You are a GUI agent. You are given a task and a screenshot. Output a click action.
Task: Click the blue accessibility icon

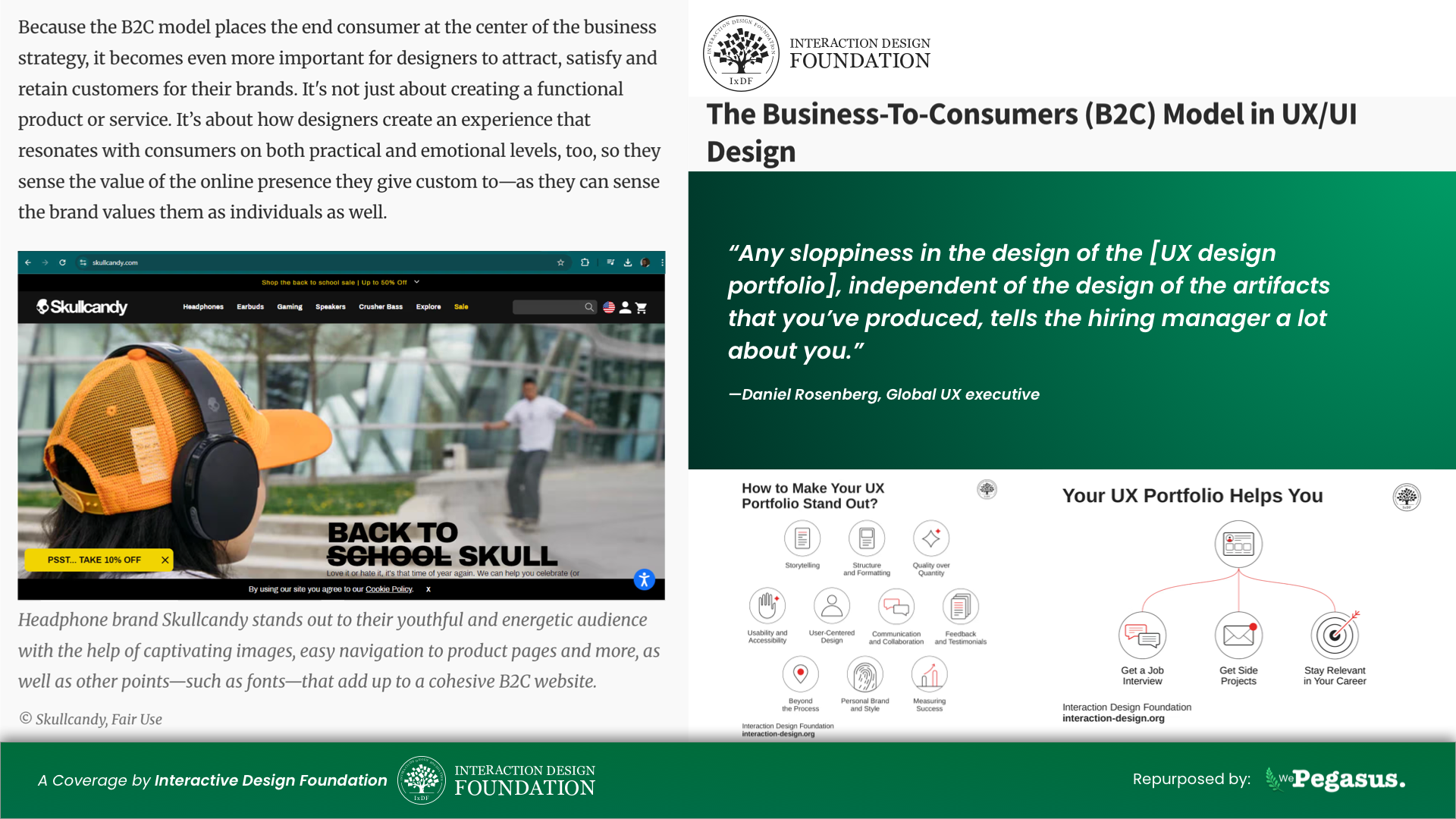[644, 580]
